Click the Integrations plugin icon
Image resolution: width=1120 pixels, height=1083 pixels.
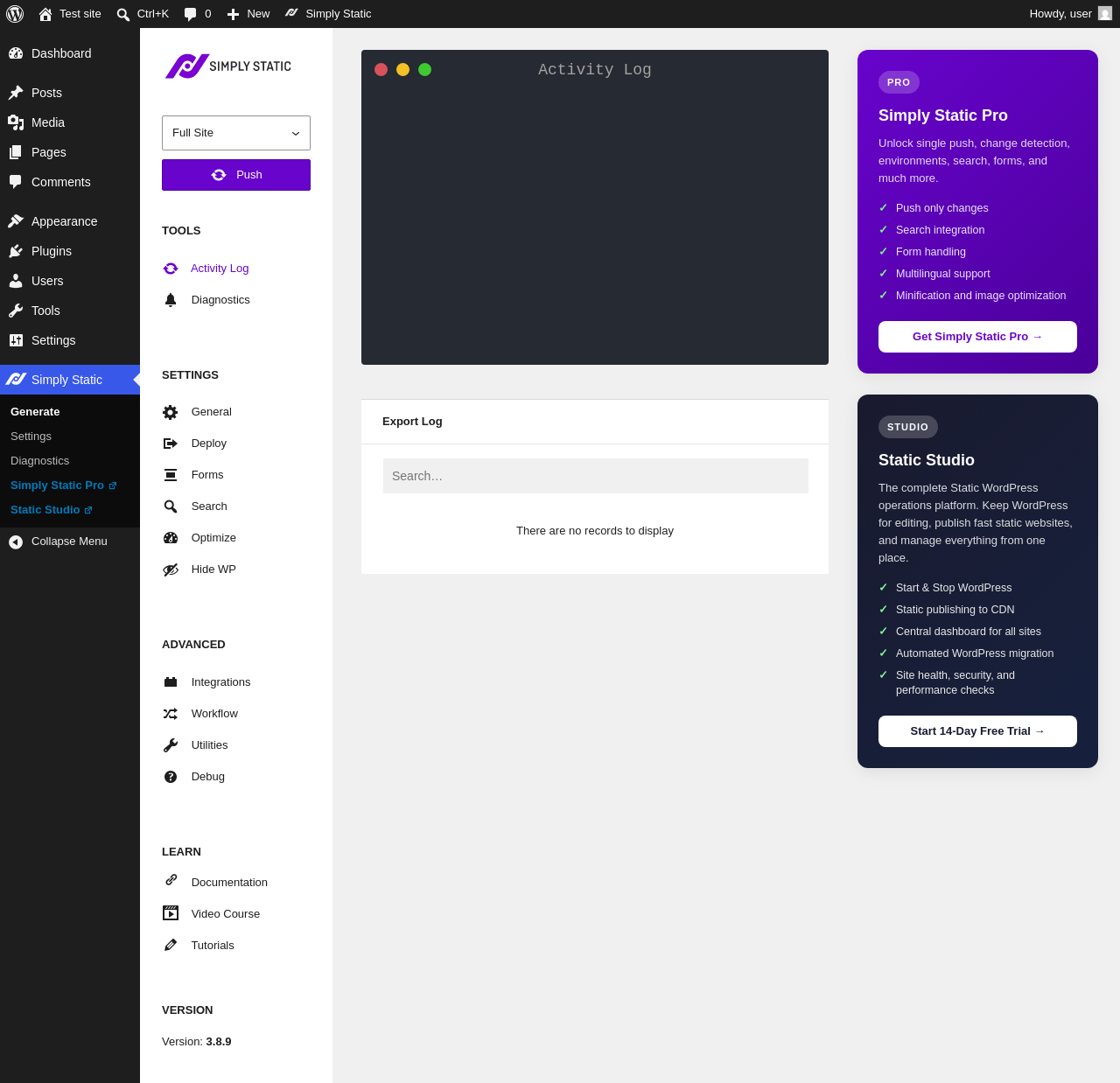tap(171, 682)
